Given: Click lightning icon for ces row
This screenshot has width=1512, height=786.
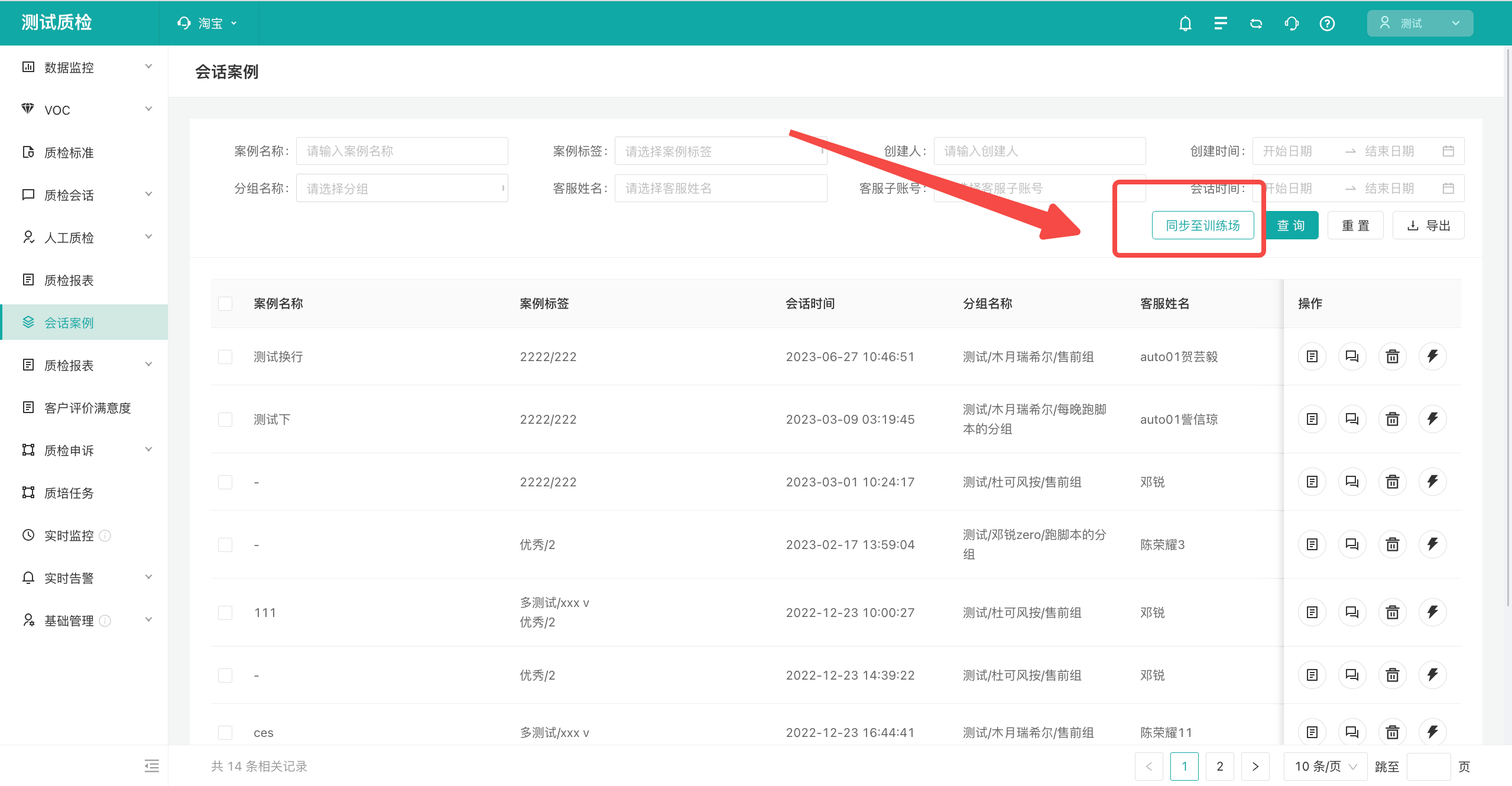Looking at the screenshot, I should [x=1433, y=732].
